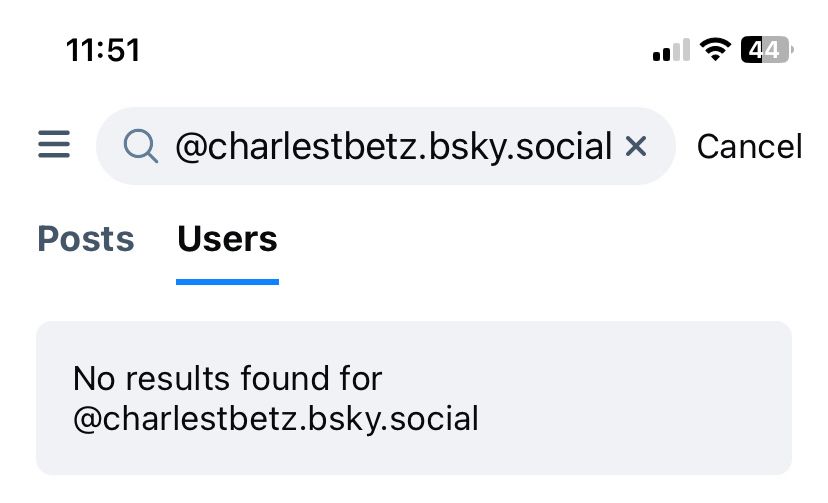Tap the number 44 on the battery
The width and height of the screenshot is (828, 503).
pos(764,50)
